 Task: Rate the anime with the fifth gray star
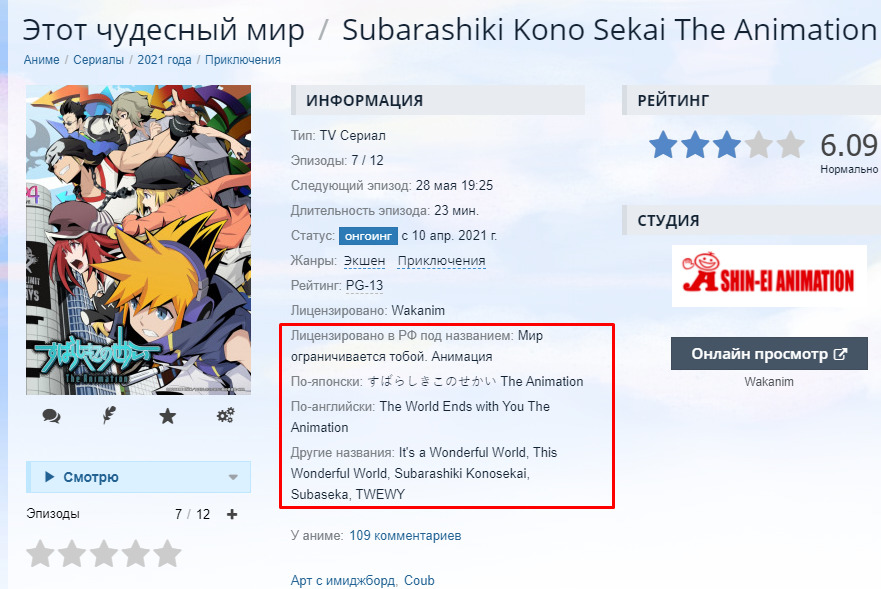click(167, 554)
